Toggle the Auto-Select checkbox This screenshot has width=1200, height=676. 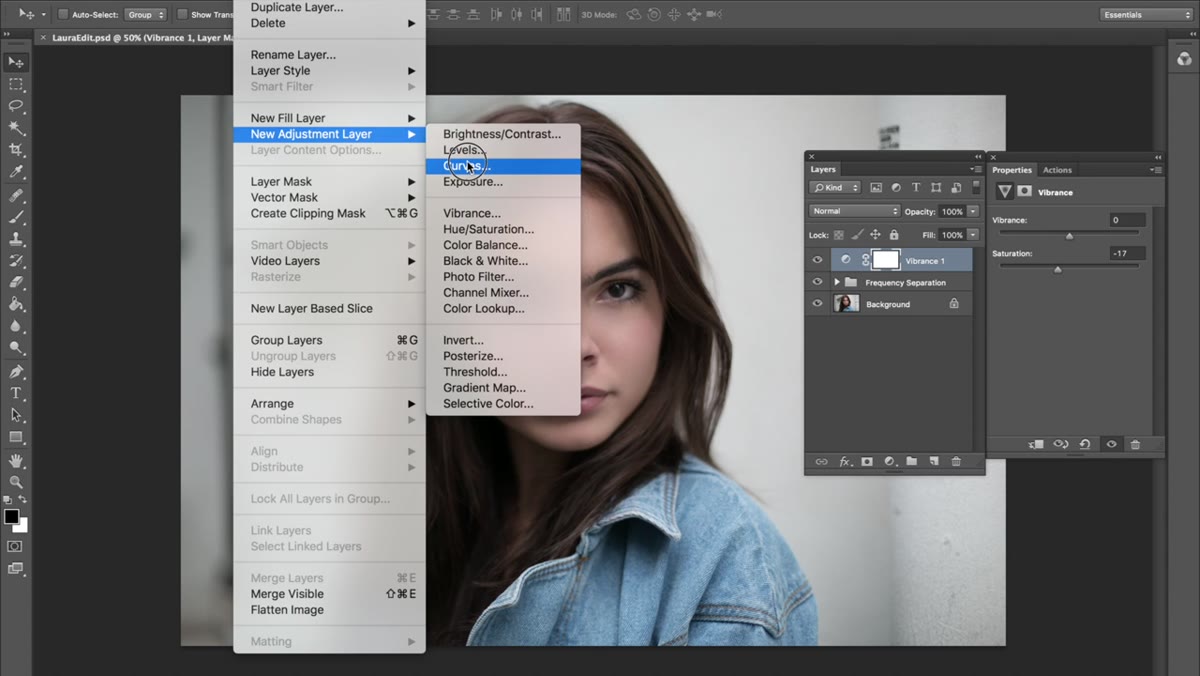pyautogui.click(x=63, y=15)
